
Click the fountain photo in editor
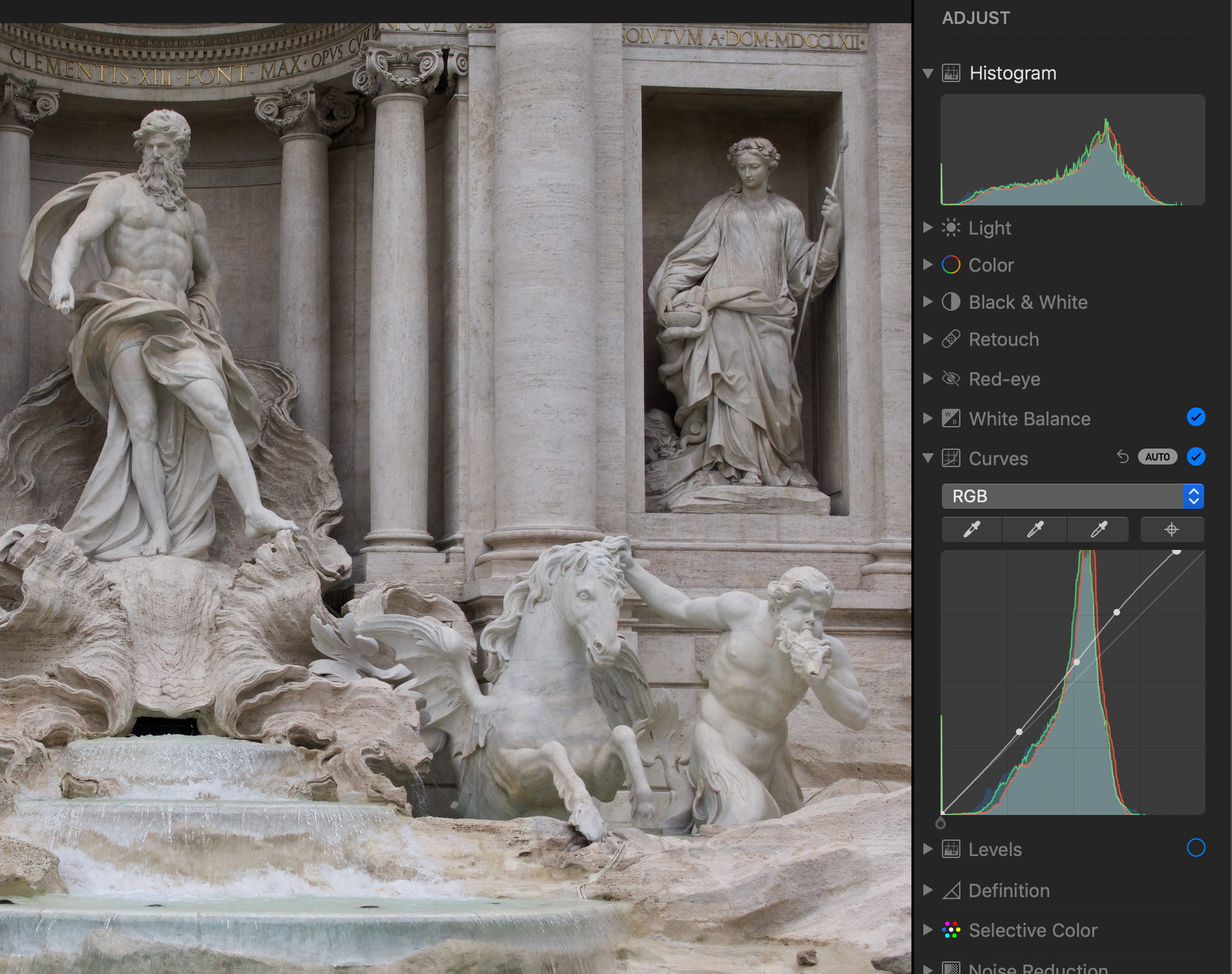(456, 498)
